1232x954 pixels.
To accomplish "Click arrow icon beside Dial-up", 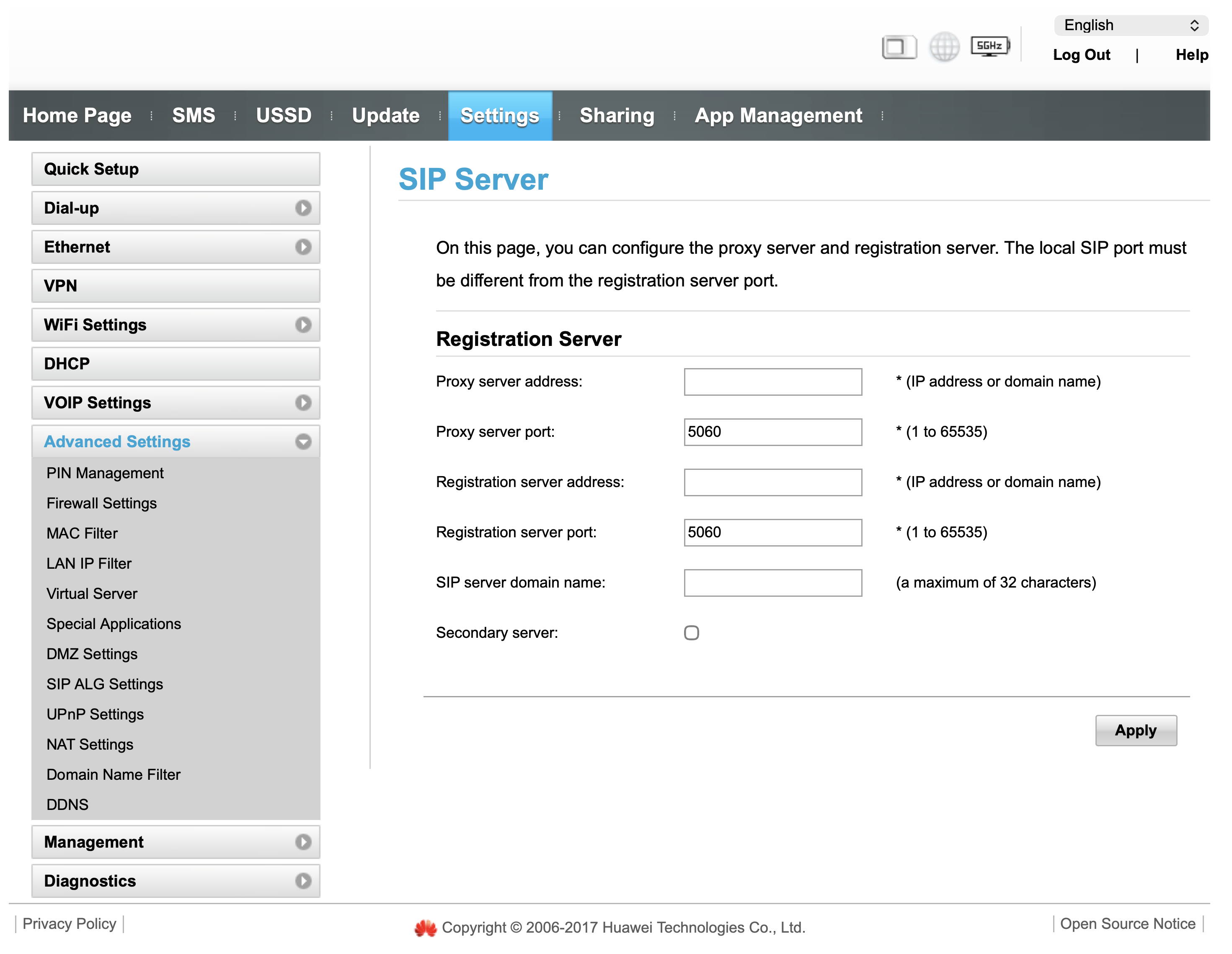I will [303, 208].
